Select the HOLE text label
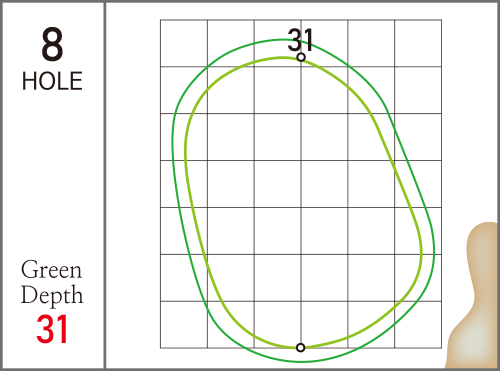This screenshot has height=371, width=500. point(52,81)
